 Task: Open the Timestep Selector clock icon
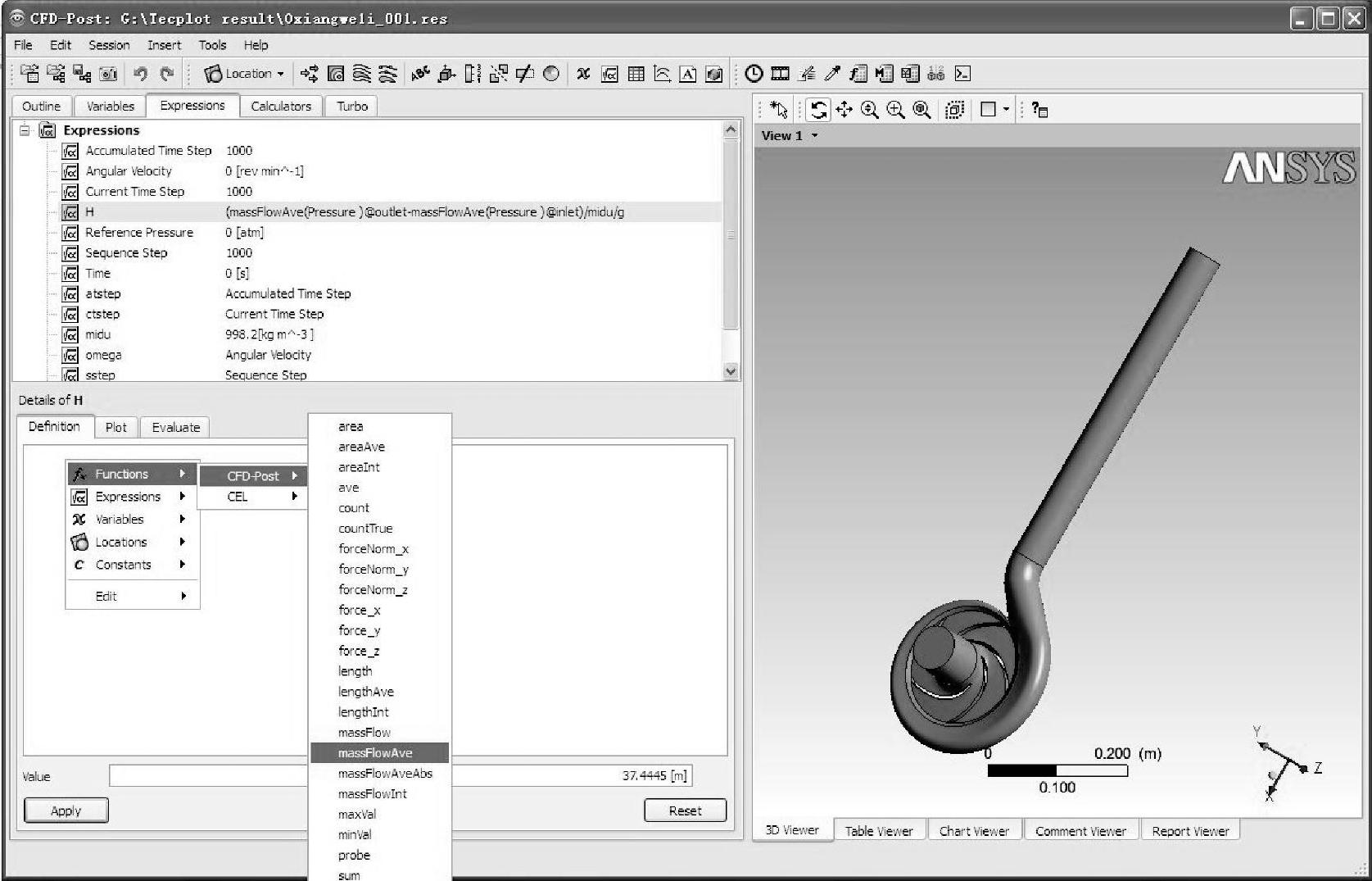pyautogui.click(x=754, y=74)
